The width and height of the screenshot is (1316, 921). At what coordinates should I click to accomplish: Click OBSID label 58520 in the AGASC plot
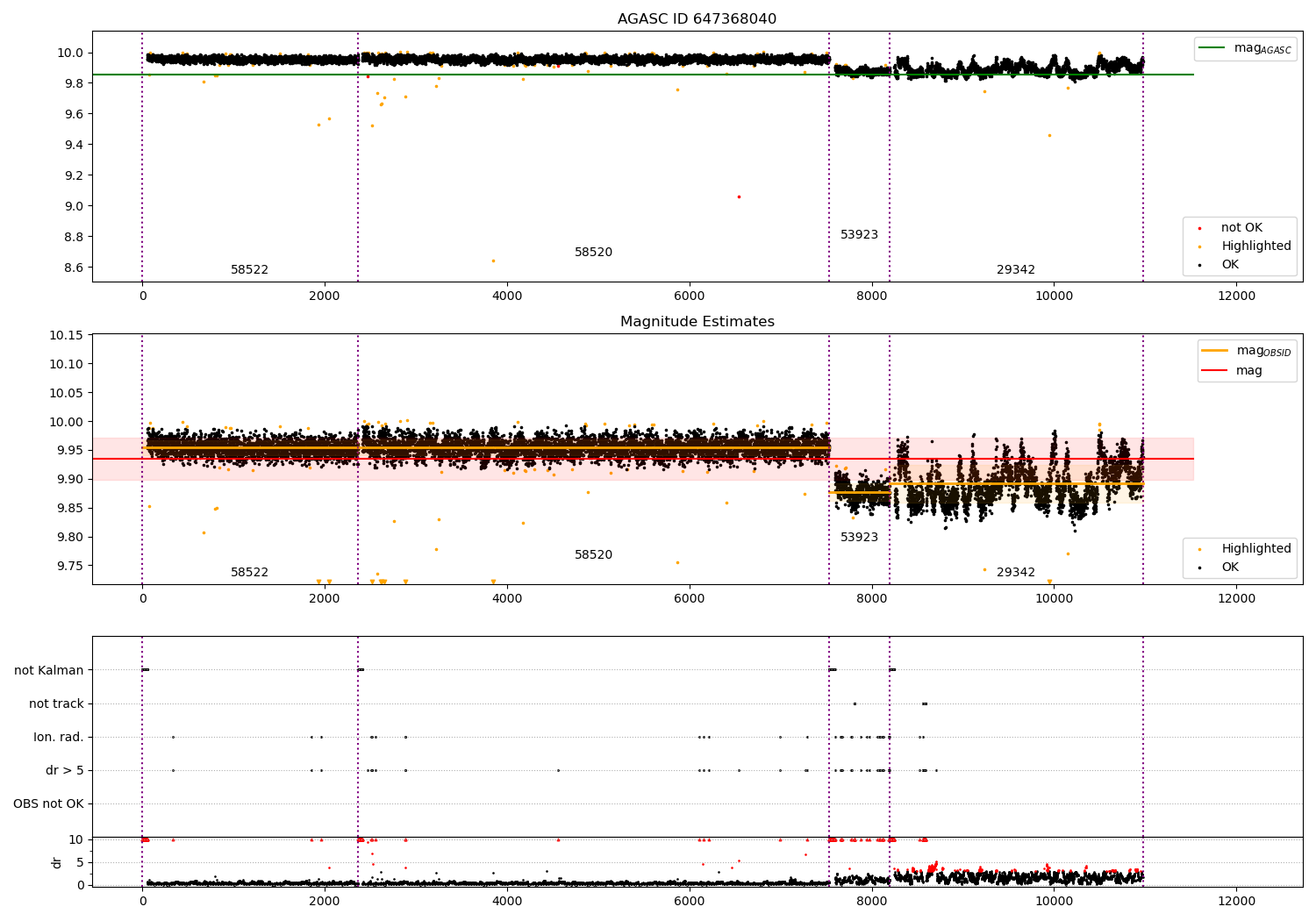click(x=593, y=253)
